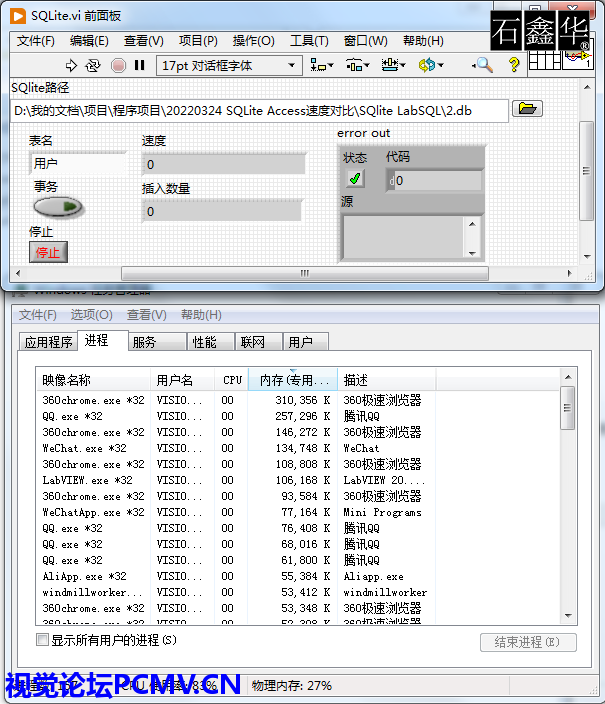Click the 插入数量 numeric indicator
The height and width of the screenshot is (704, 605).
[222, 211]
